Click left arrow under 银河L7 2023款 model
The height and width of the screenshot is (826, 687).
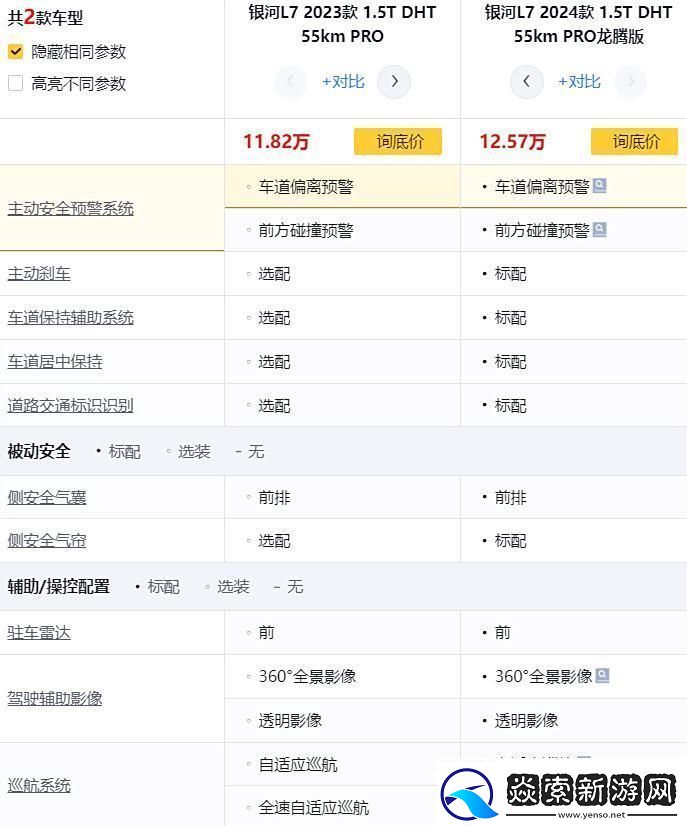[x=290, y=82]
